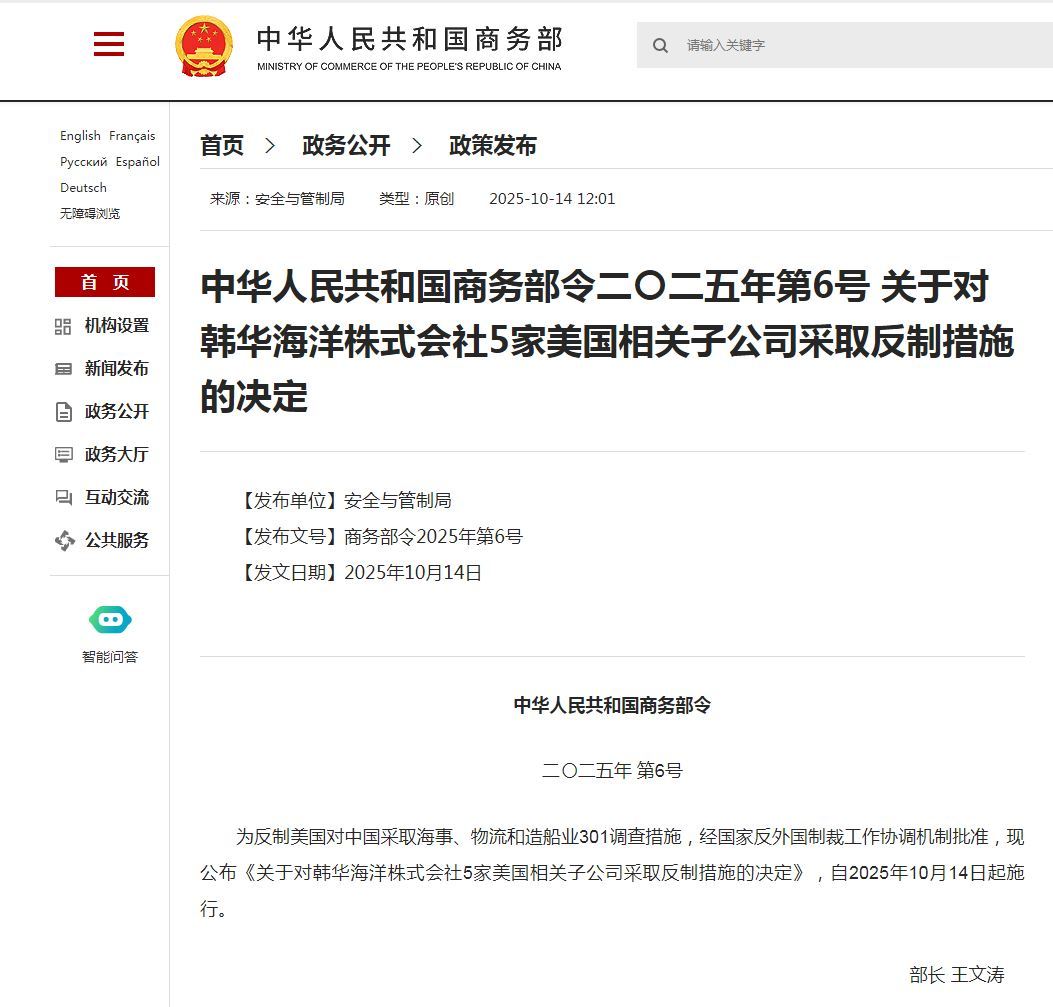Click the national emblem logo

point(203,46)
